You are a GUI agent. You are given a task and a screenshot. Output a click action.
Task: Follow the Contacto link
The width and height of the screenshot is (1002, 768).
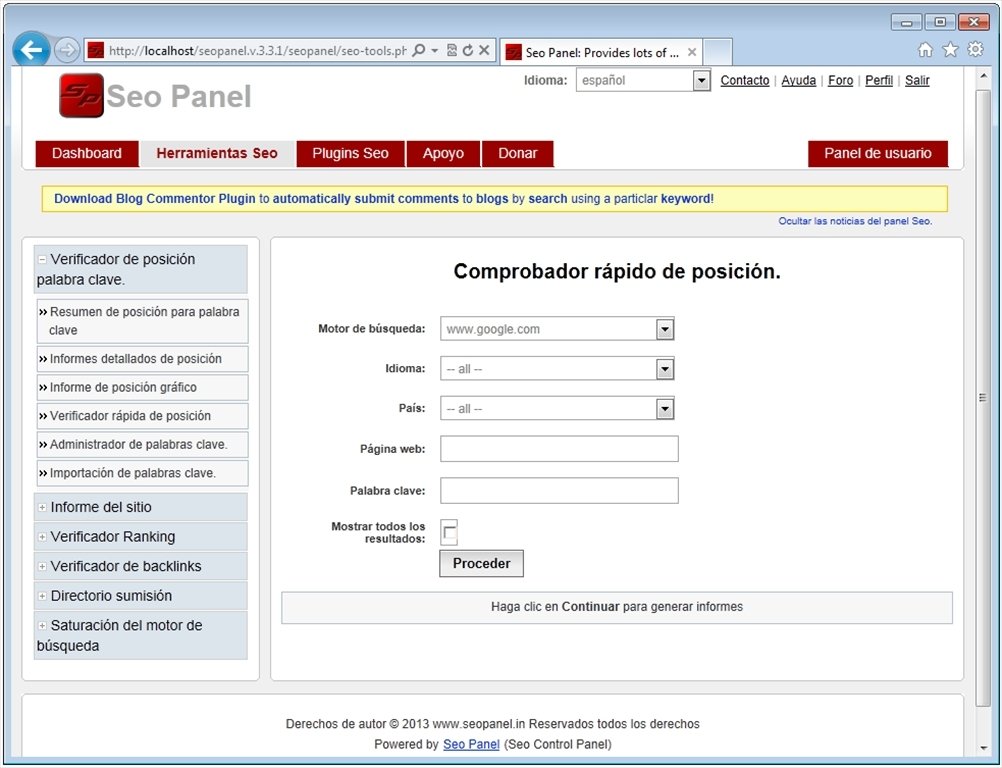tap(744, 81)
